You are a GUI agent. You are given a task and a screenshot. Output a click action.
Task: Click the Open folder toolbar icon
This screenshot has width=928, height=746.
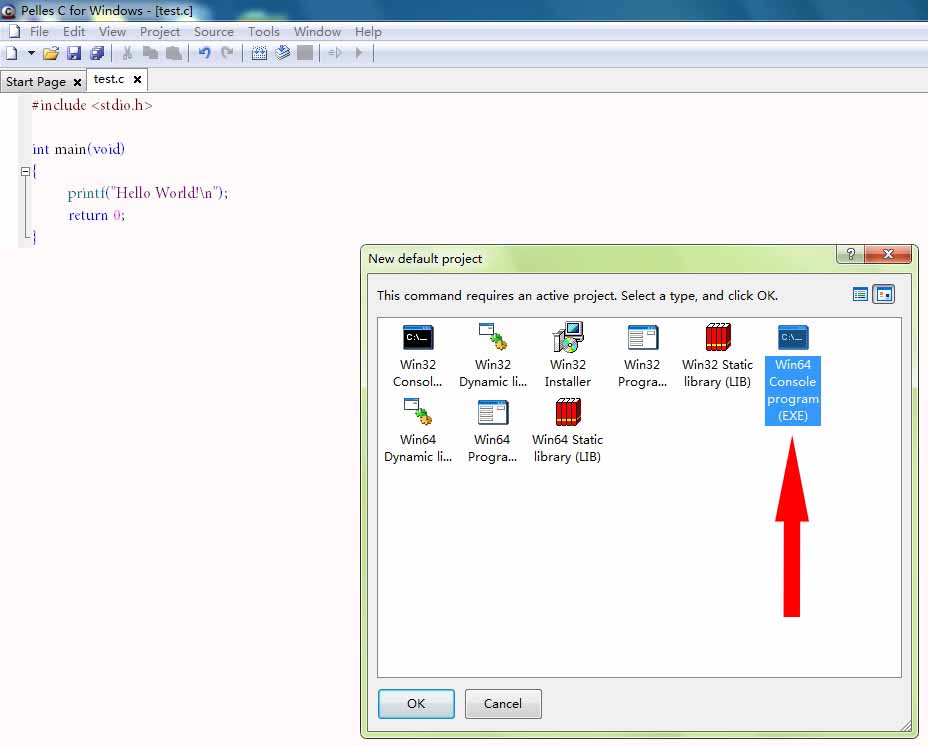pyautogui.click(x=51, y=53)
